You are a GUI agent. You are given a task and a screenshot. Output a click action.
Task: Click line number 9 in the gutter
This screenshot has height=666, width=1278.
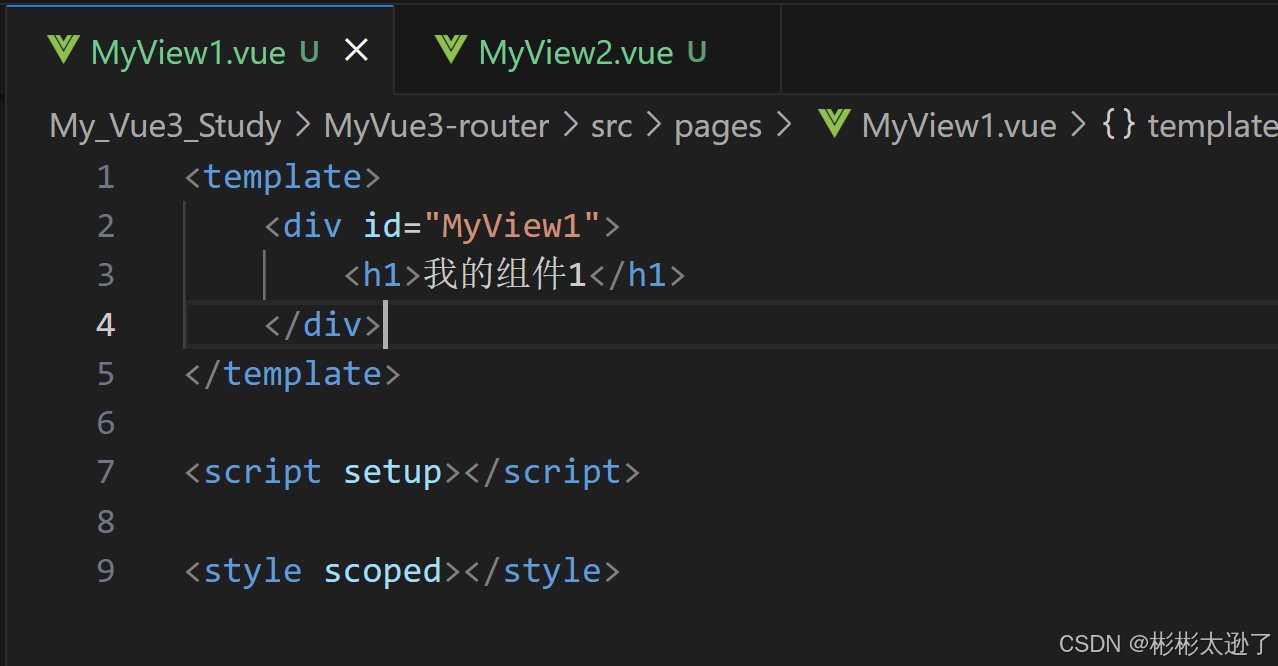pos(105,571)
